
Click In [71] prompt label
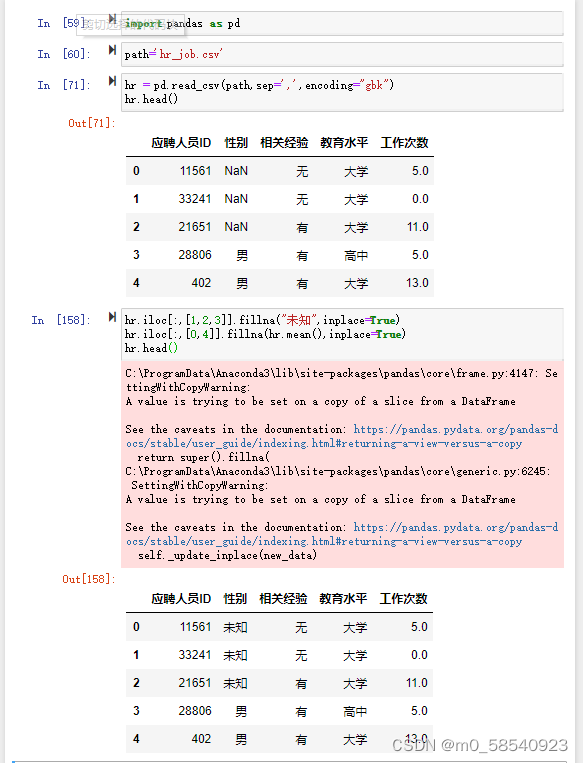(x=64, y=85)
